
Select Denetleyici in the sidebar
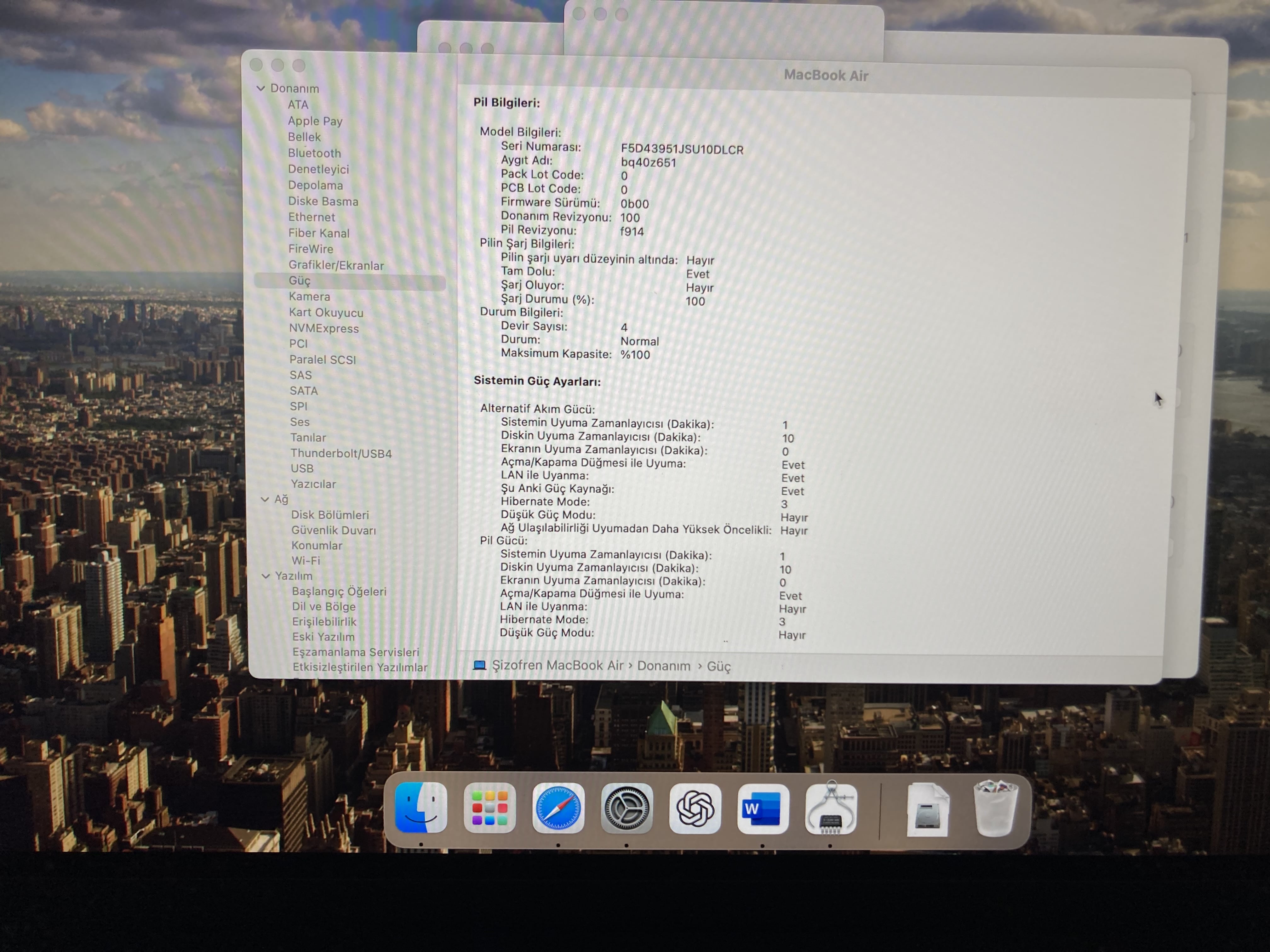click(319, 169)
